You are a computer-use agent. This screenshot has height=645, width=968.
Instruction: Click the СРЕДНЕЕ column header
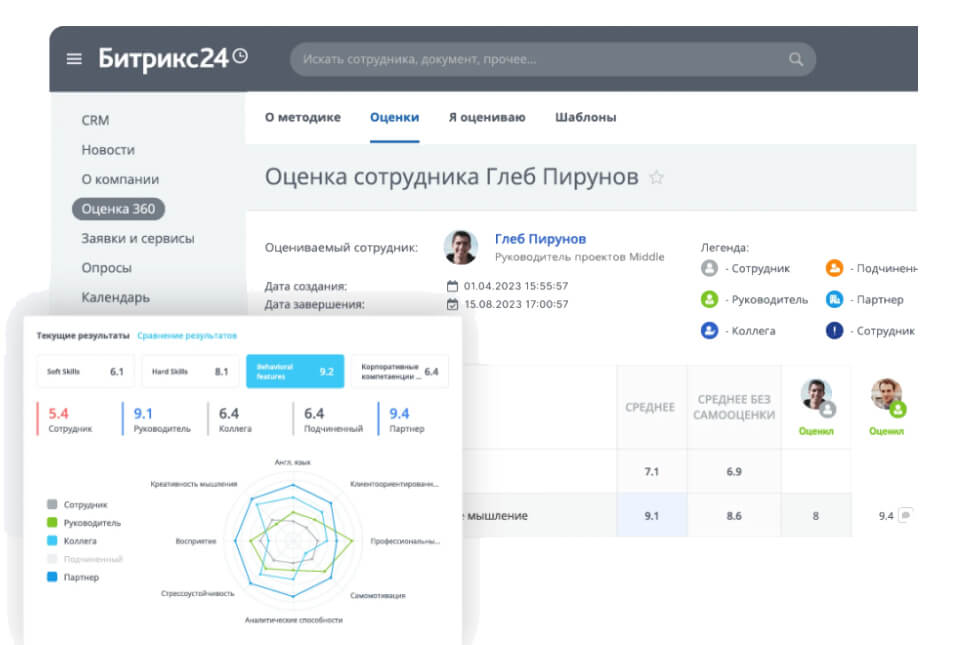(650, 407)
